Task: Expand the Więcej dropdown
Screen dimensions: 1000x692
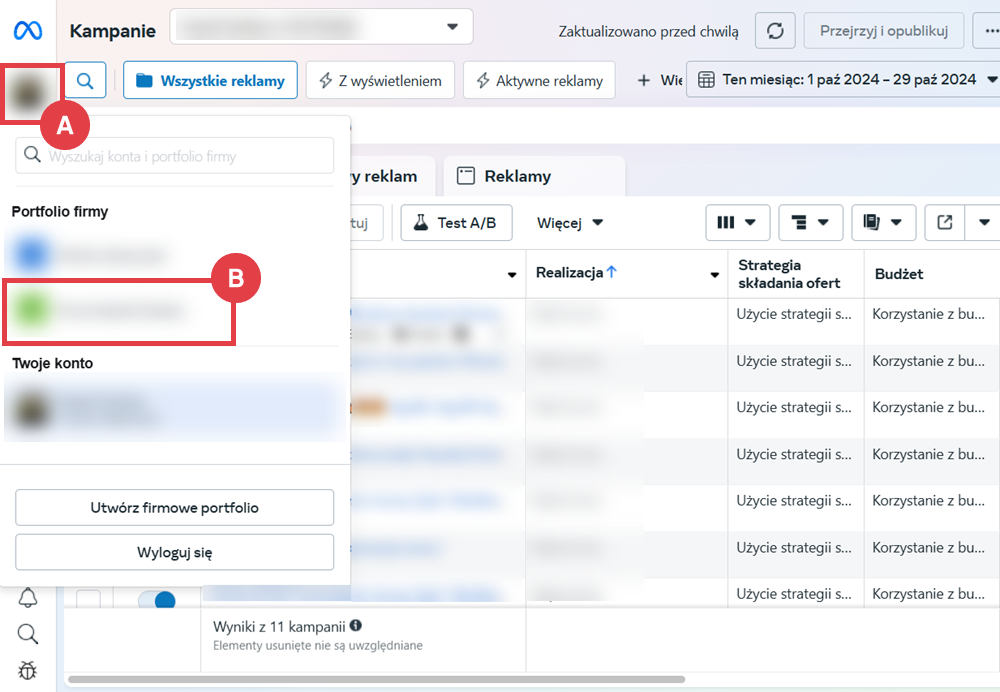Action: (570, 223)
